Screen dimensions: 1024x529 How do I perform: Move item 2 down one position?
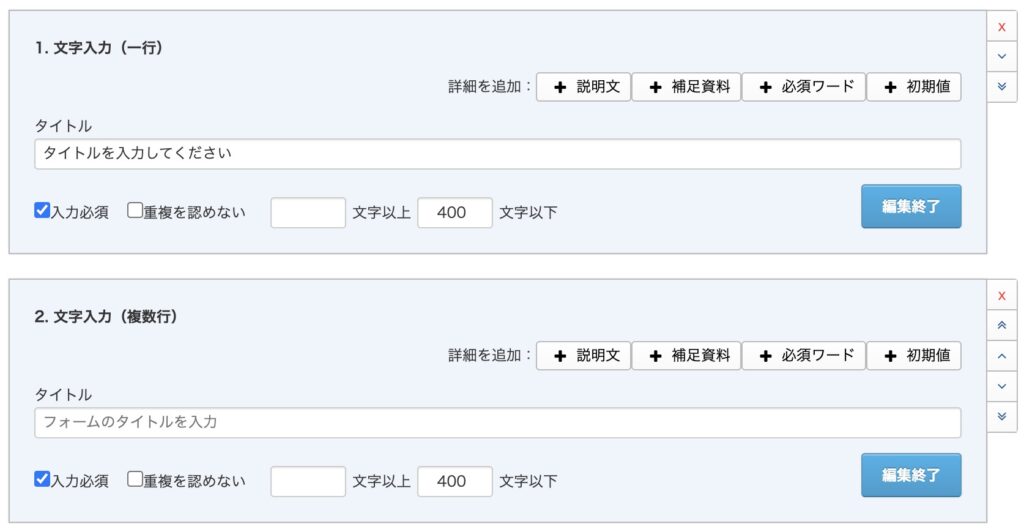(1001, 385)
